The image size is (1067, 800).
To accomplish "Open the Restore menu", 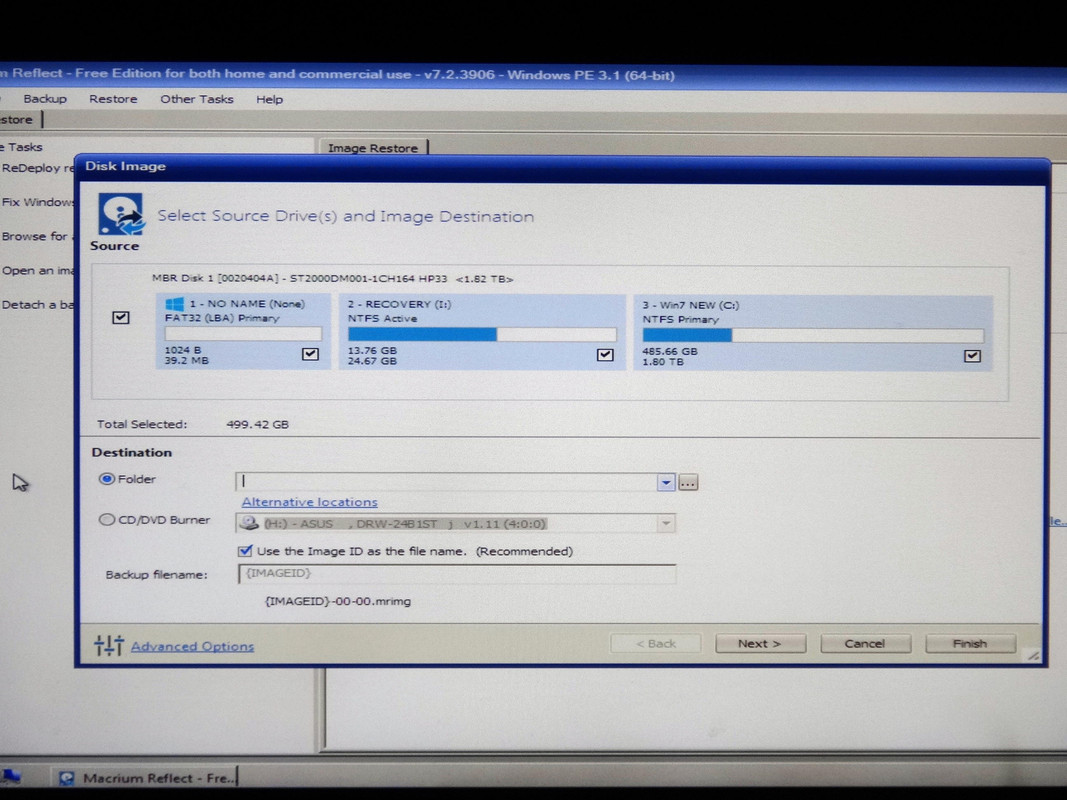I will coord(113,99).
